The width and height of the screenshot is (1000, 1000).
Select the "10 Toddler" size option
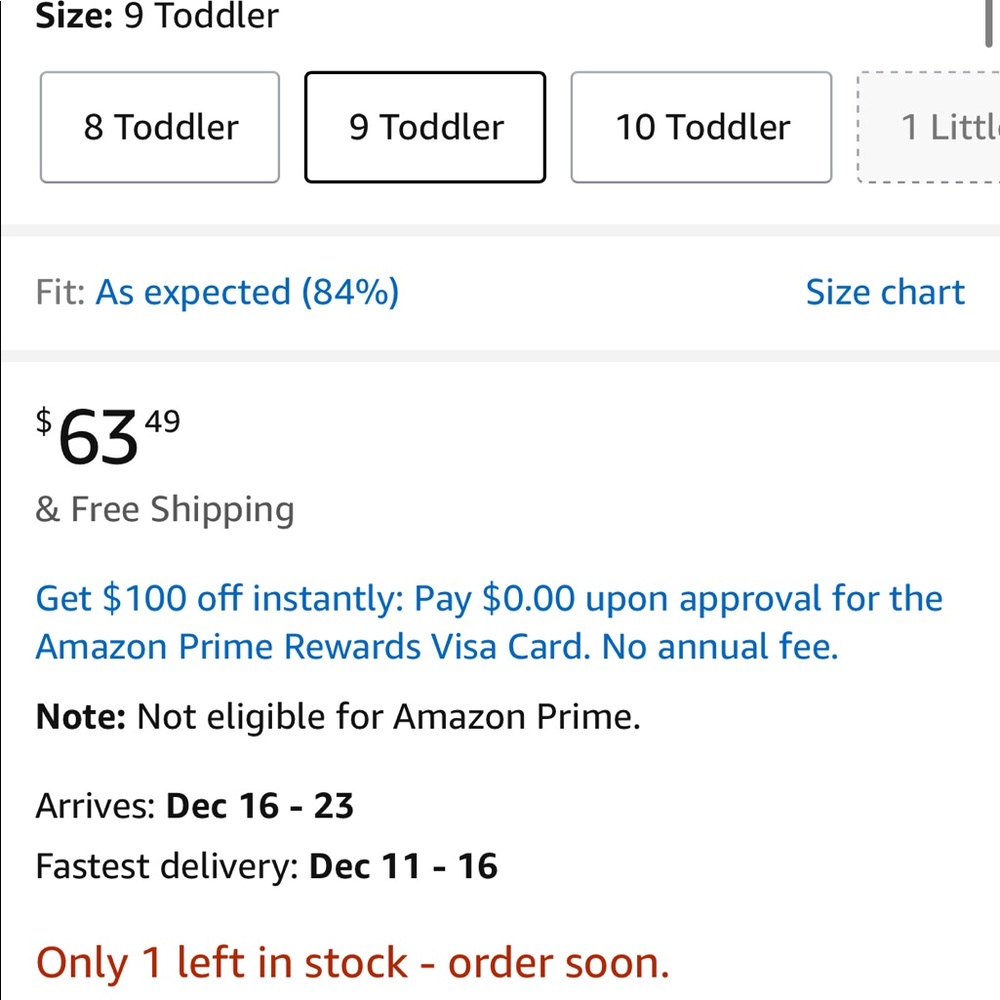pyautogui.click(x=700, y=127)
